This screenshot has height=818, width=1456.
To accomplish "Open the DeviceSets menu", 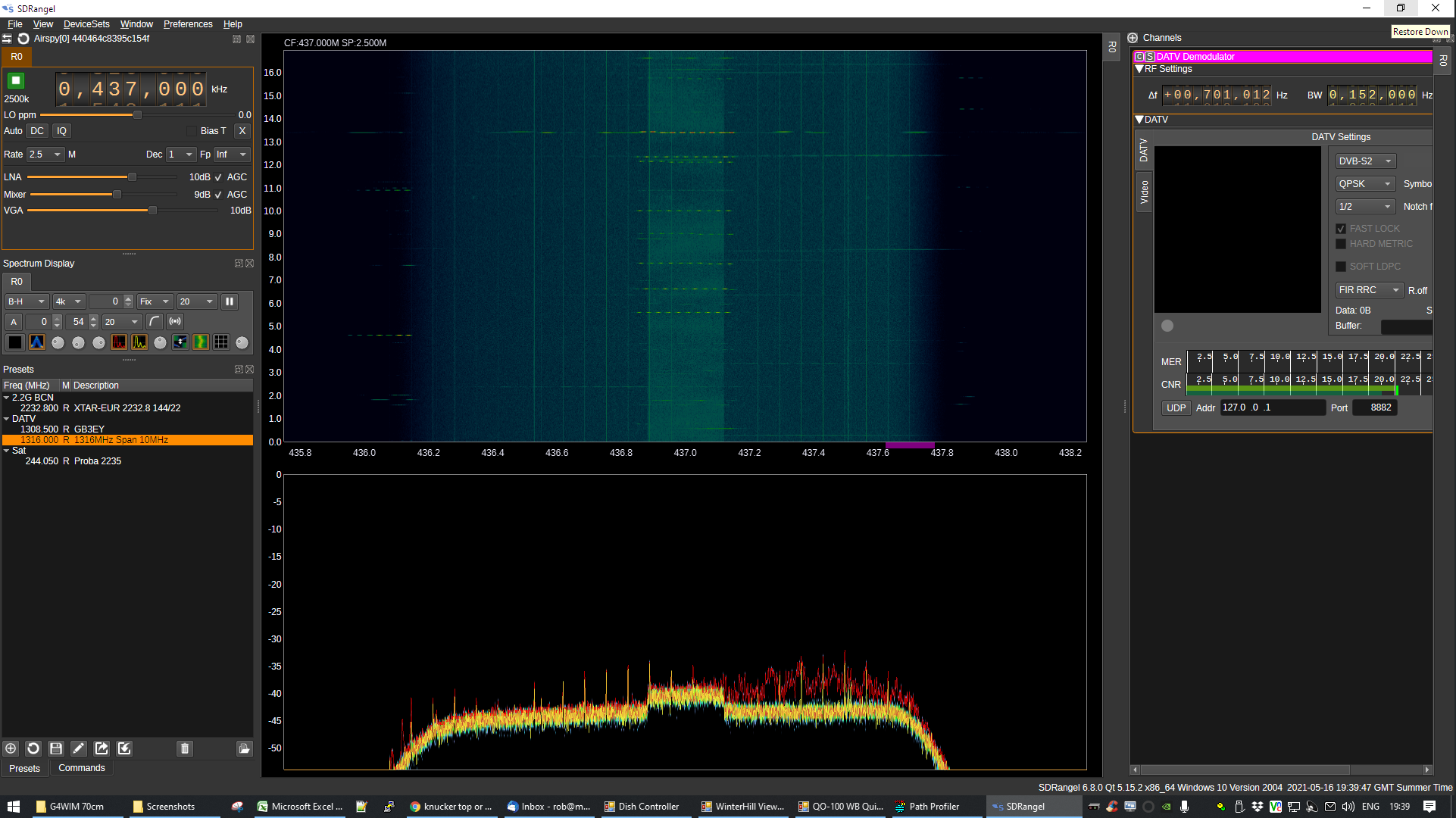I will click(x=86, y=24).
